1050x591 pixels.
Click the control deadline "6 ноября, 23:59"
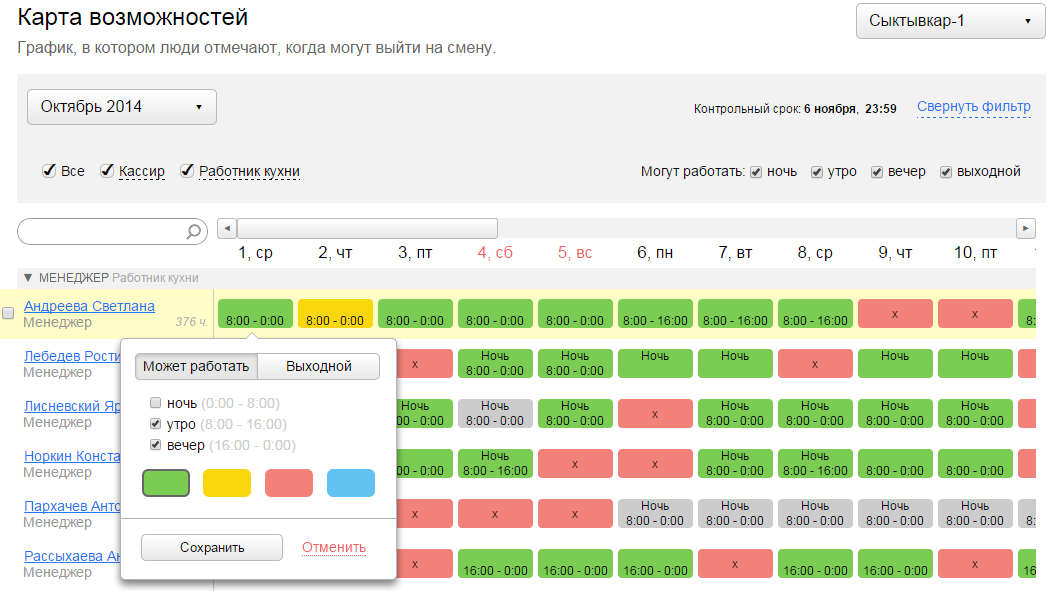(x=850, y=108)
